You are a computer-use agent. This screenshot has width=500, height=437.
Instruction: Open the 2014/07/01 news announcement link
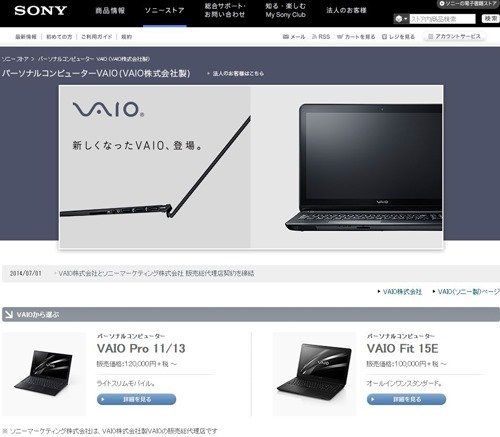tap(156, 273)
